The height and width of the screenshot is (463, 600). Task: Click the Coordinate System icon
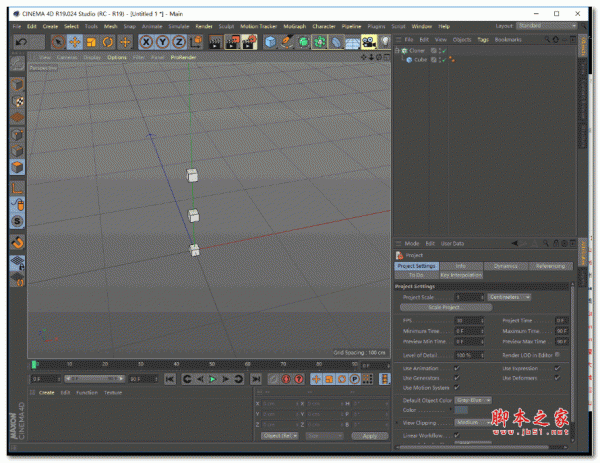coord(196,42)
